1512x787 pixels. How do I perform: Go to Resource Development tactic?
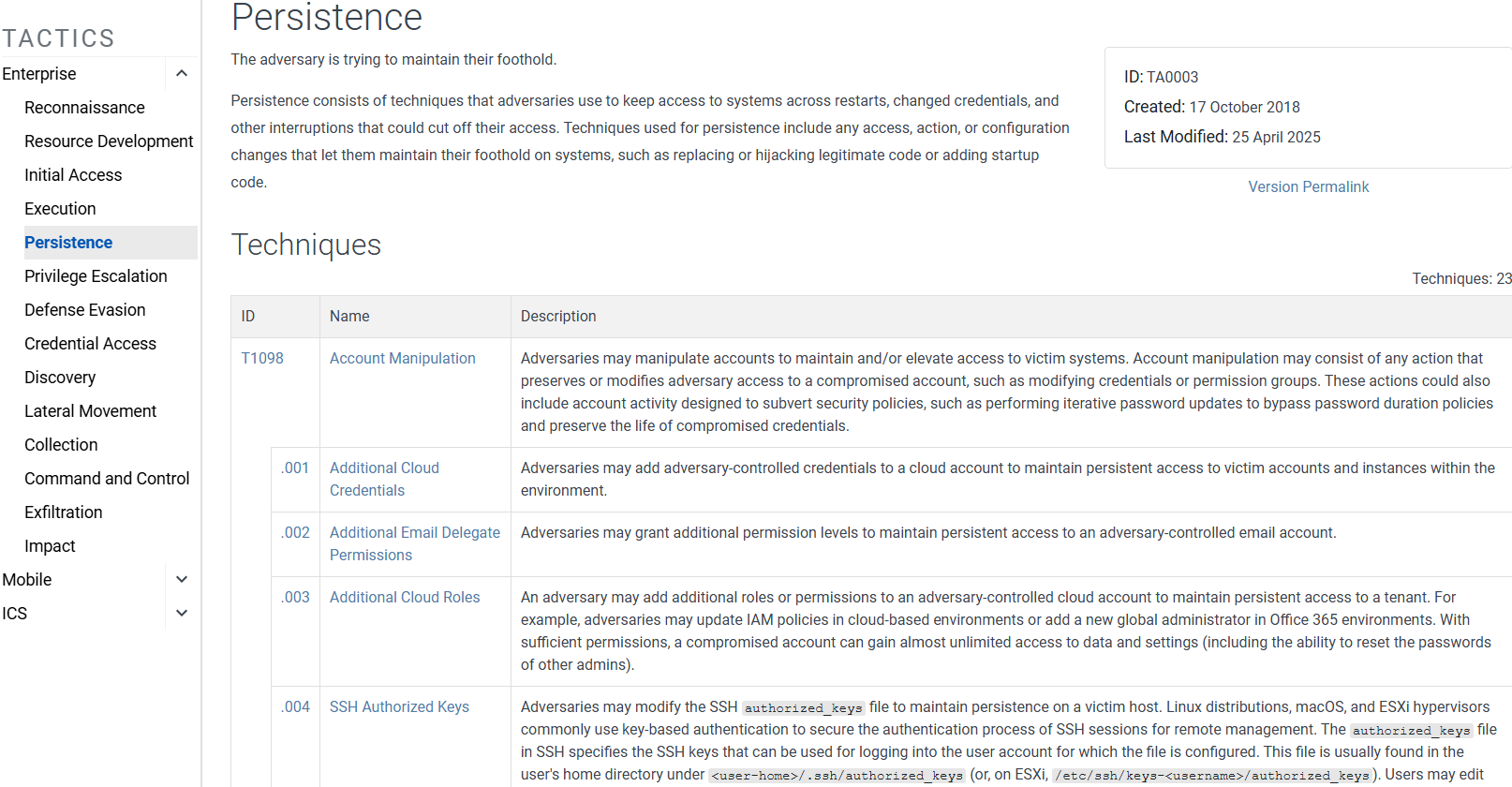point(109,141)
